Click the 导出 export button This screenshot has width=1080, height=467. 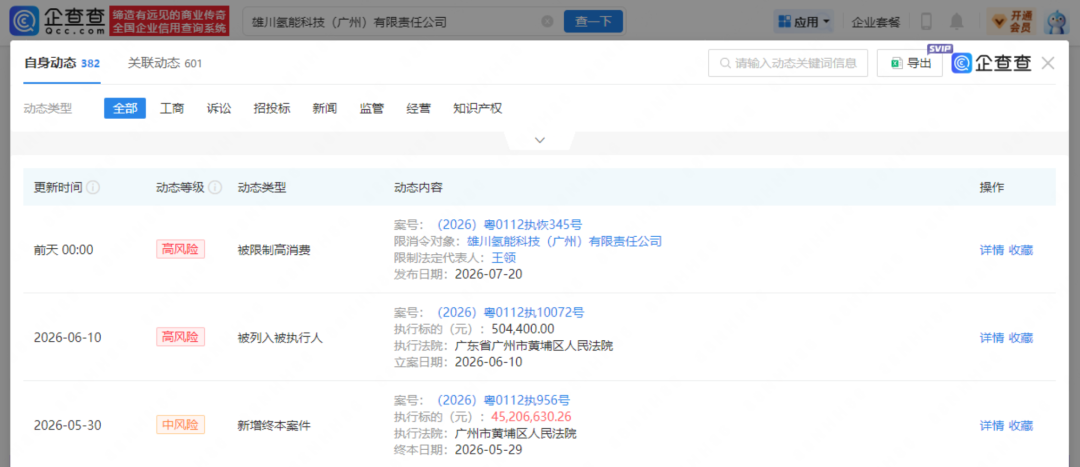910,63
